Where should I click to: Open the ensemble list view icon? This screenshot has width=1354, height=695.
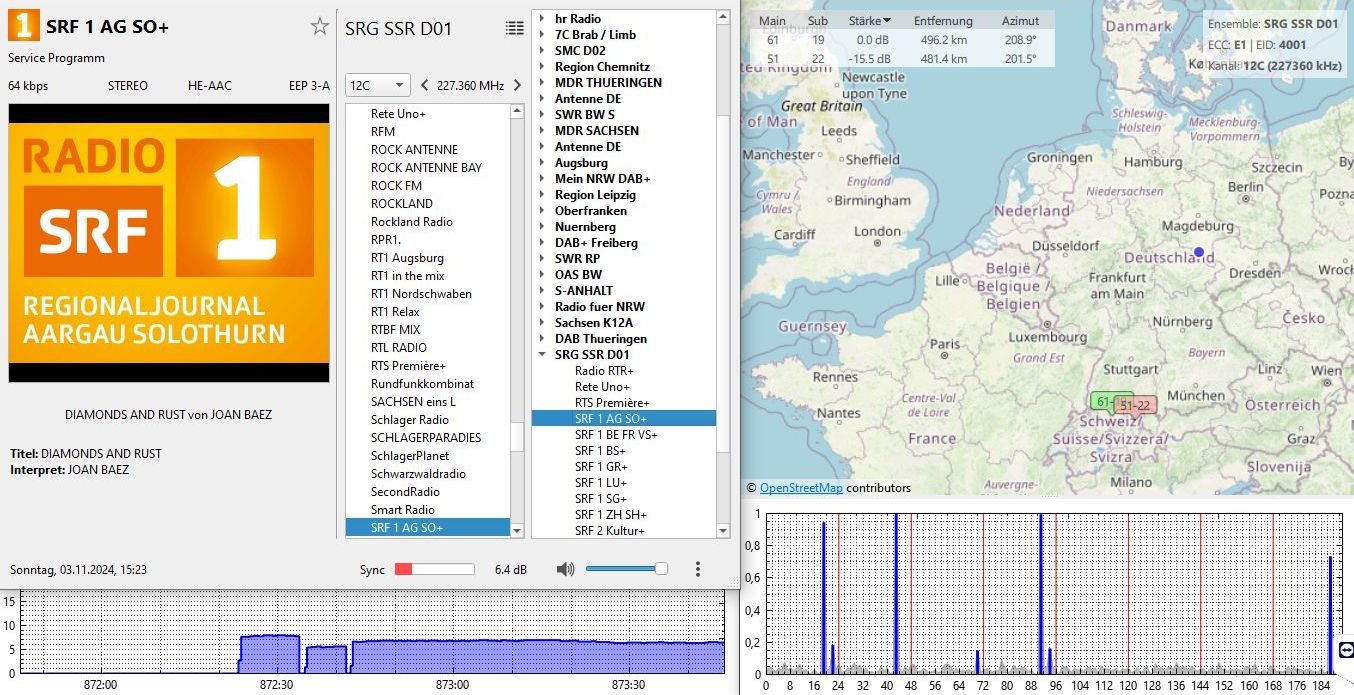click(514, 28)
